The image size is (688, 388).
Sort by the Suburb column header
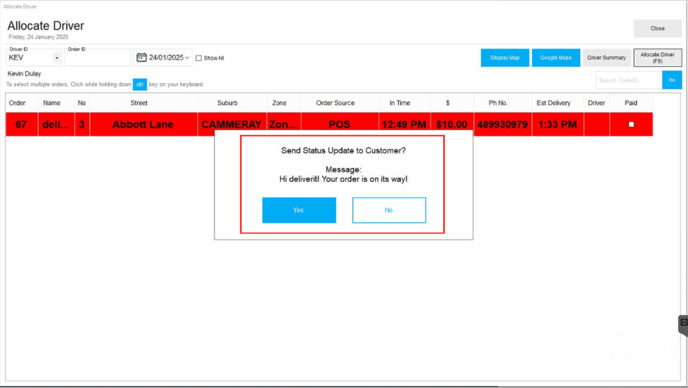(x=227, y=103)
